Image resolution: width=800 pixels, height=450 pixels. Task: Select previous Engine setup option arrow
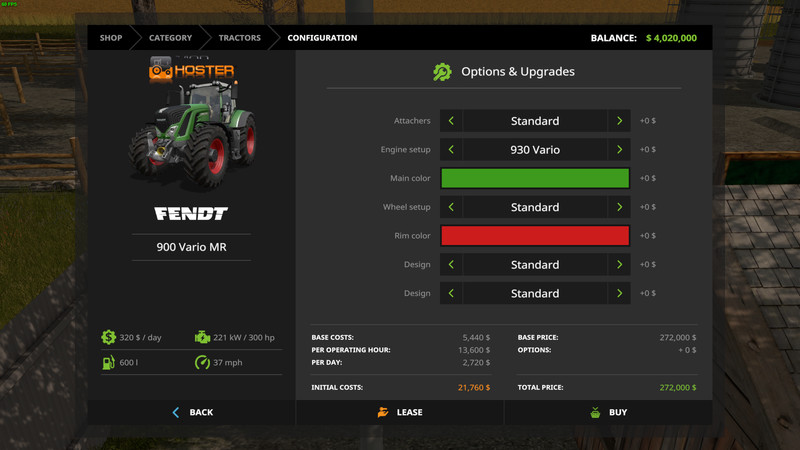pos(451,150)
